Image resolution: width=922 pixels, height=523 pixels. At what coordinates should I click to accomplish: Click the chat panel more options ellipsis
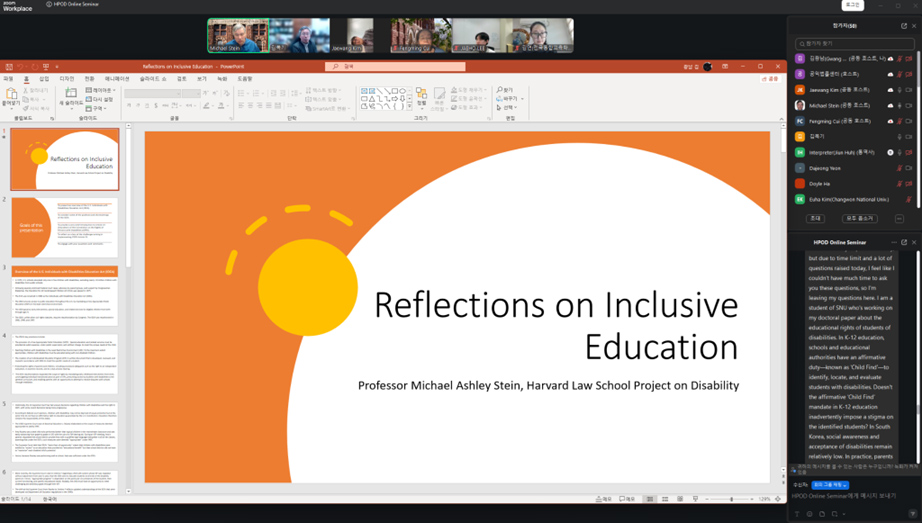pyautogui.click(x=894, y=242)
